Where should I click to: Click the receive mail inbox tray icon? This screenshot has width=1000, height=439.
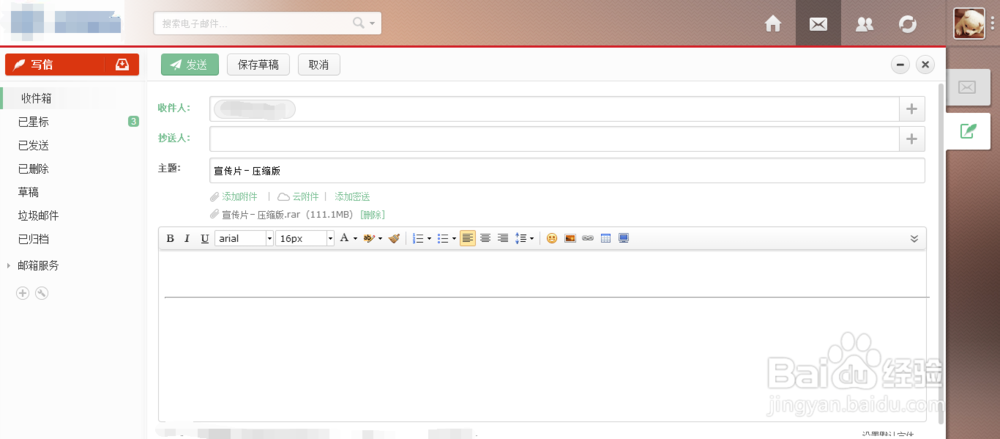tap(122, 64)
